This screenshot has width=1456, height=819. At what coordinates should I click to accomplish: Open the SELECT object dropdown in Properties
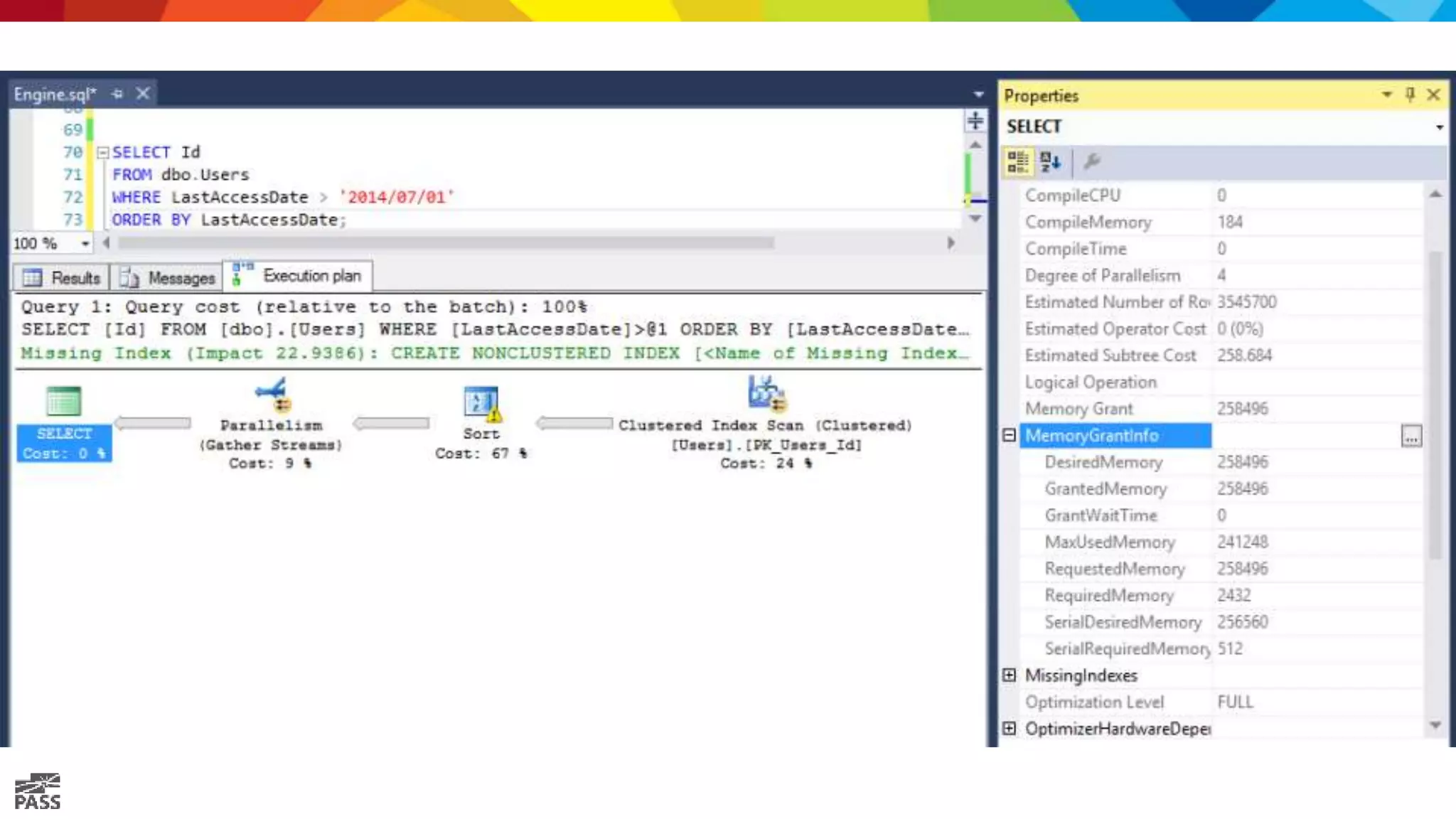(x=1439, y=127)
